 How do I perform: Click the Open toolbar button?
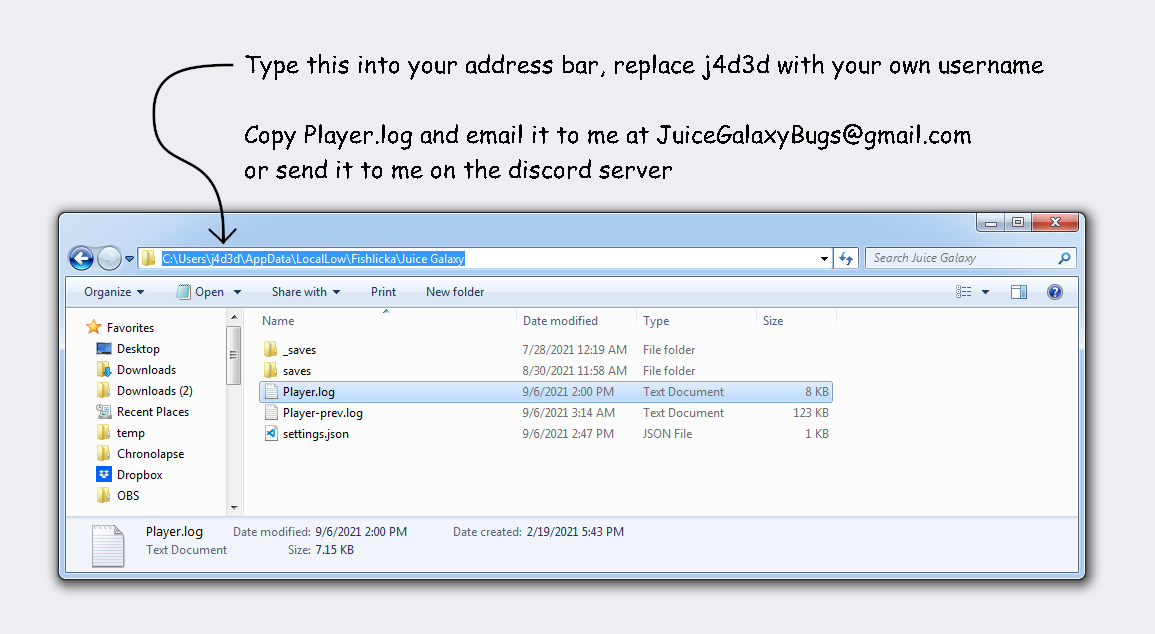(200, 292)
